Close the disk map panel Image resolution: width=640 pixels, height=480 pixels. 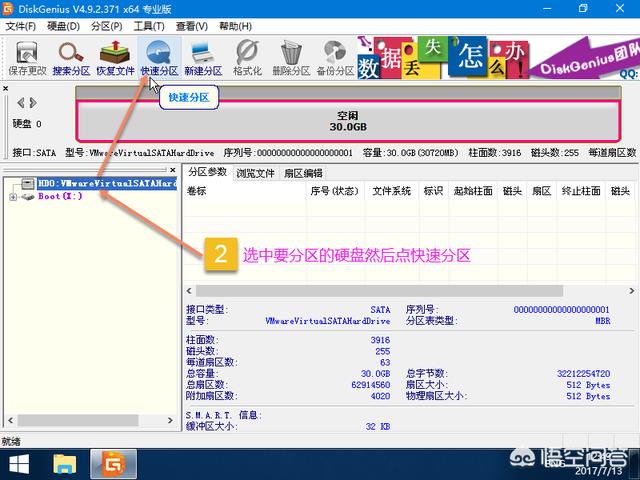coord(5,88)
